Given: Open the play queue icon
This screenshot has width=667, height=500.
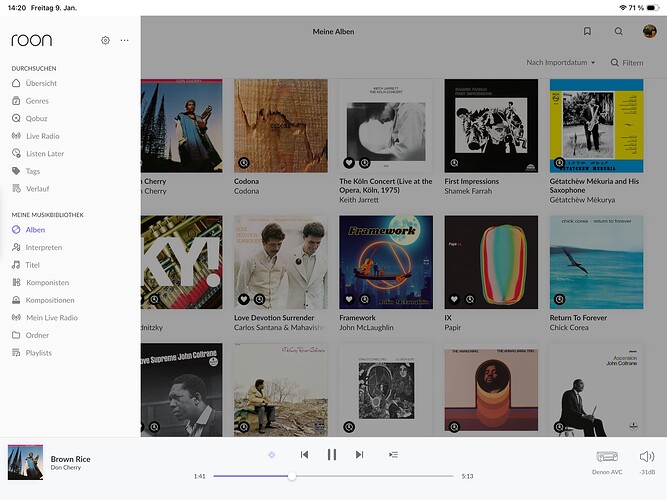Looking at the screenshot, I should coord(393,454).
